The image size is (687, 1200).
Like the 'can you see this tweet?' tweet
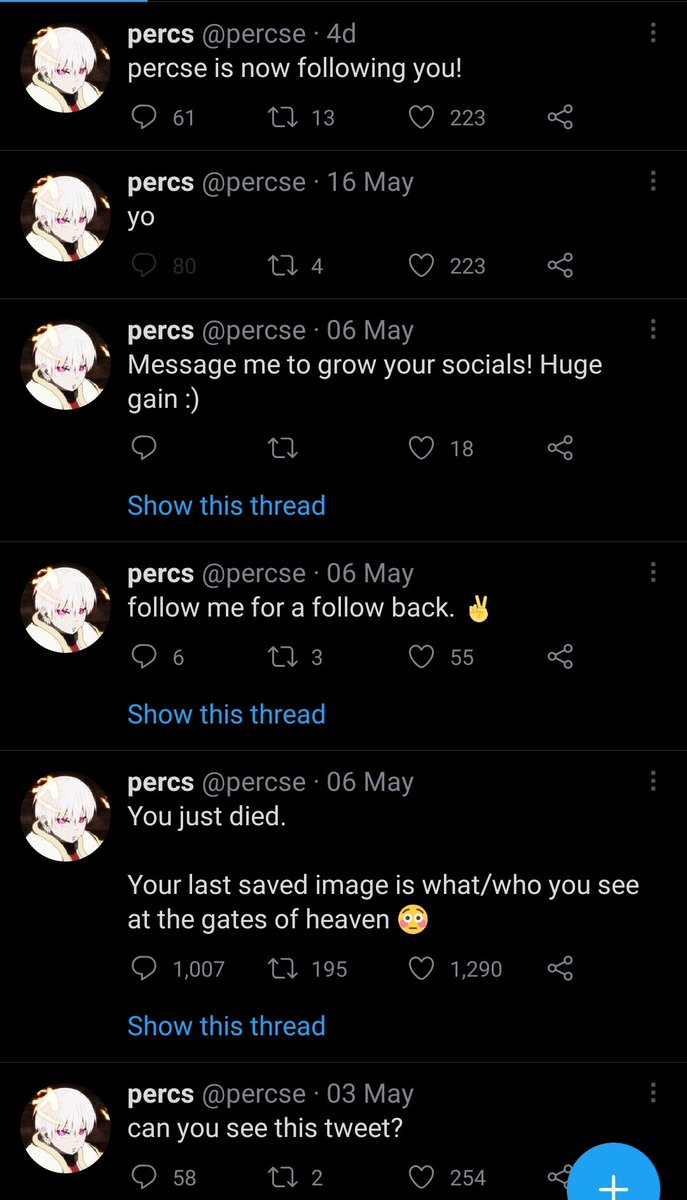[x=422, y=1178]
